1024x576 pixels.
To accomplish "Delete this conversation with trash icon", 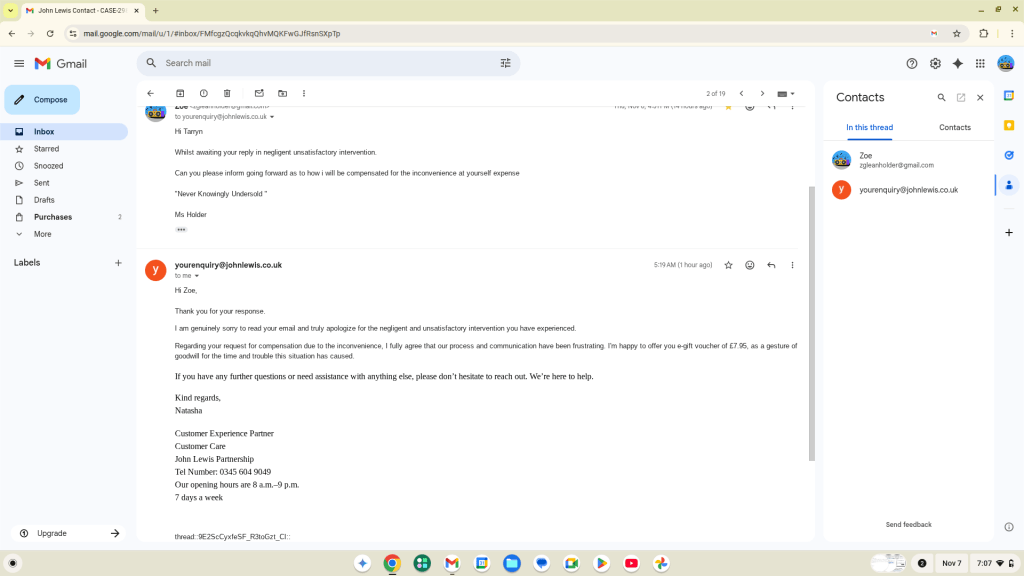I will click(227, 93).
